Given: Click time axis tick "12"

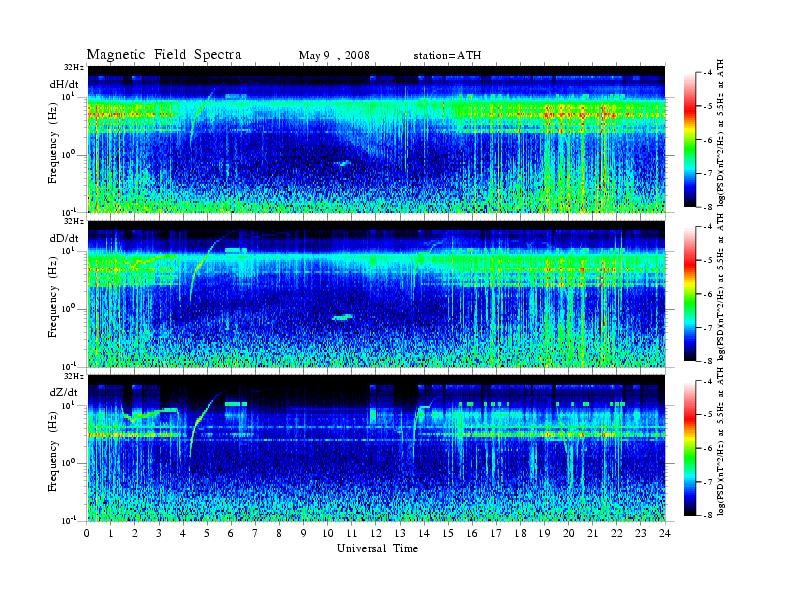Looking at the screenshot, I should coord(376,533).
